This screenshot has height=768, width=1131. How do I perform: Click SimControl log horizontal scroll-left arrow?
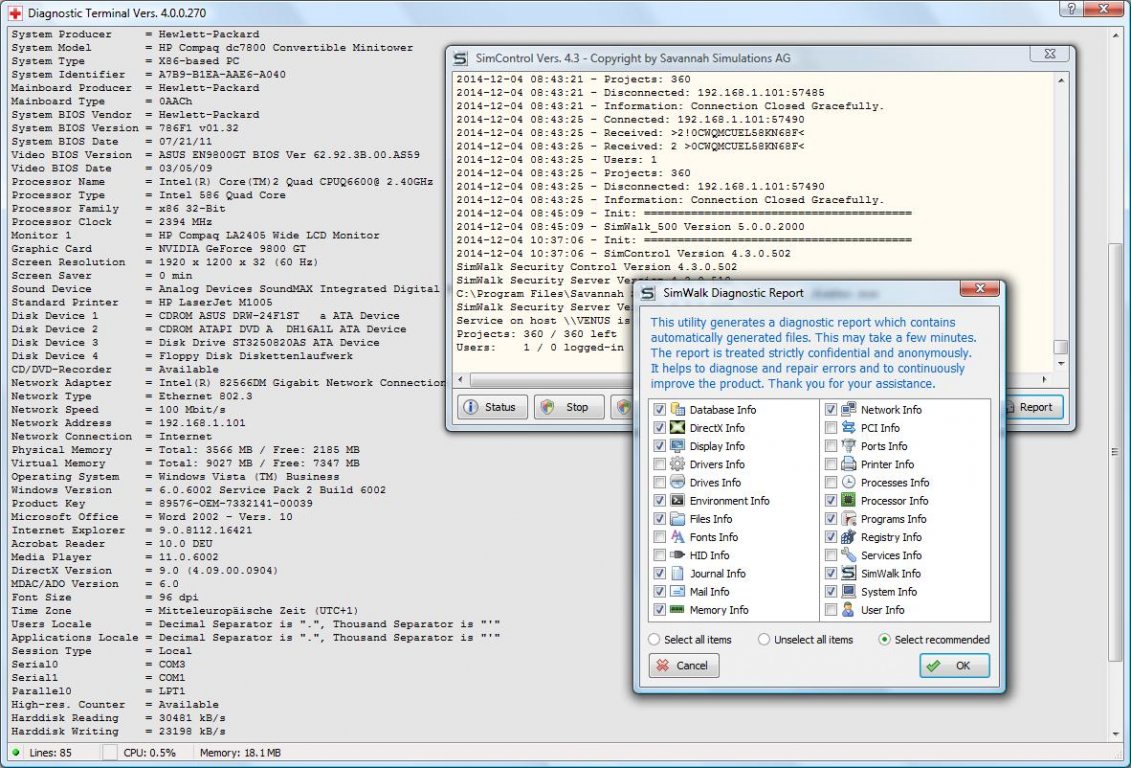462,379
